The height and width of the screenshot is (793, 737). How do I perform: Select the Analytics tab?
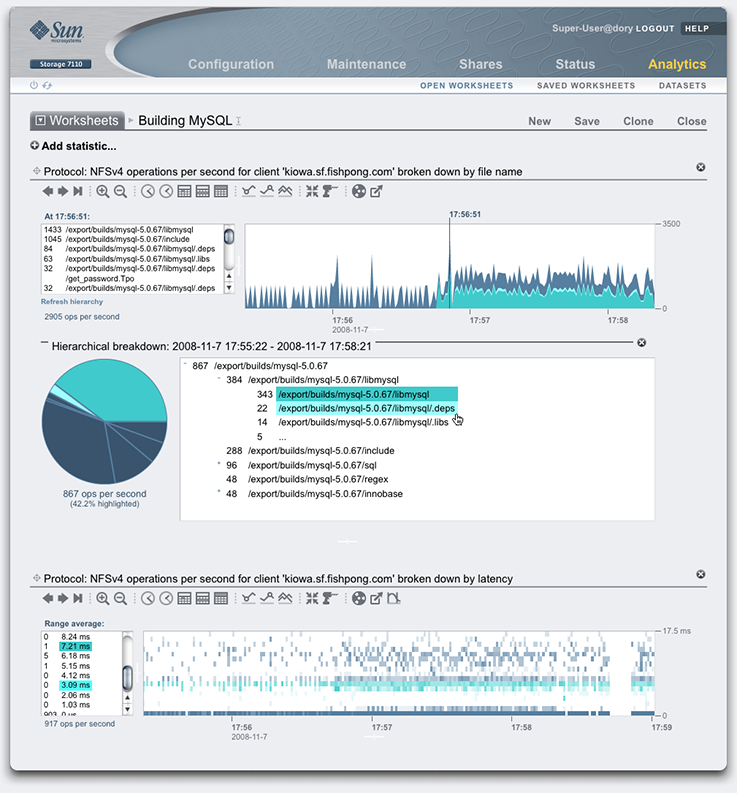click(677, 64)
